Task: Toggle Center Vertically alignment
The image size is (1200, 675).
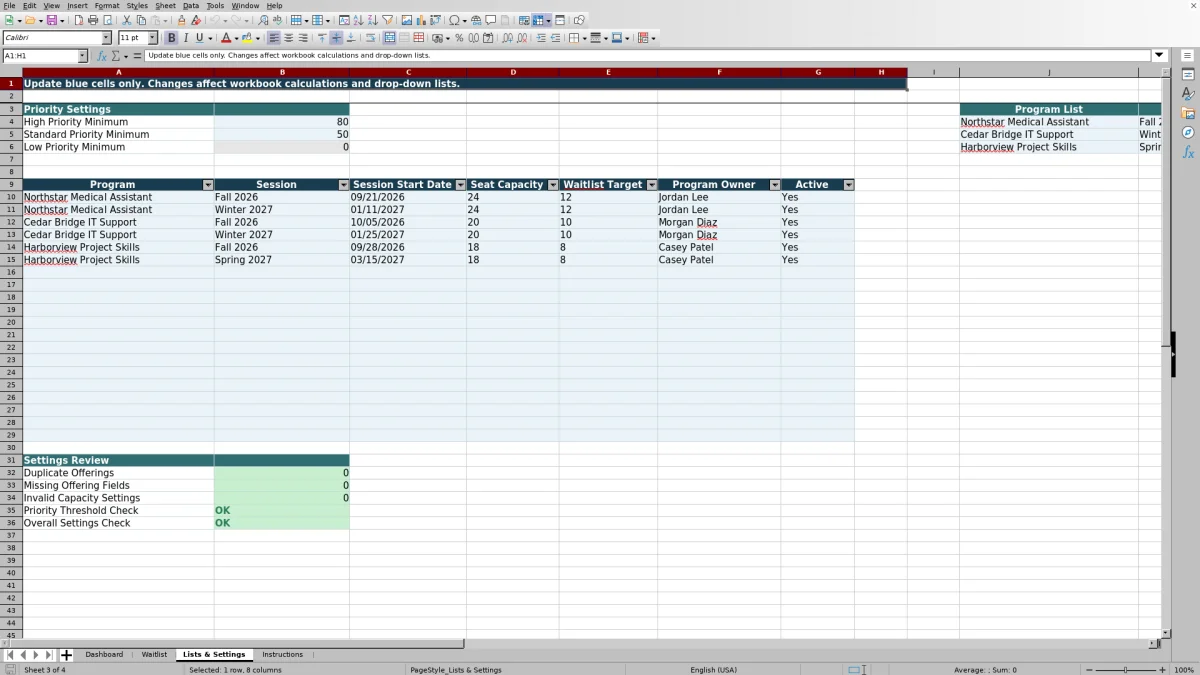Action: 336,38
